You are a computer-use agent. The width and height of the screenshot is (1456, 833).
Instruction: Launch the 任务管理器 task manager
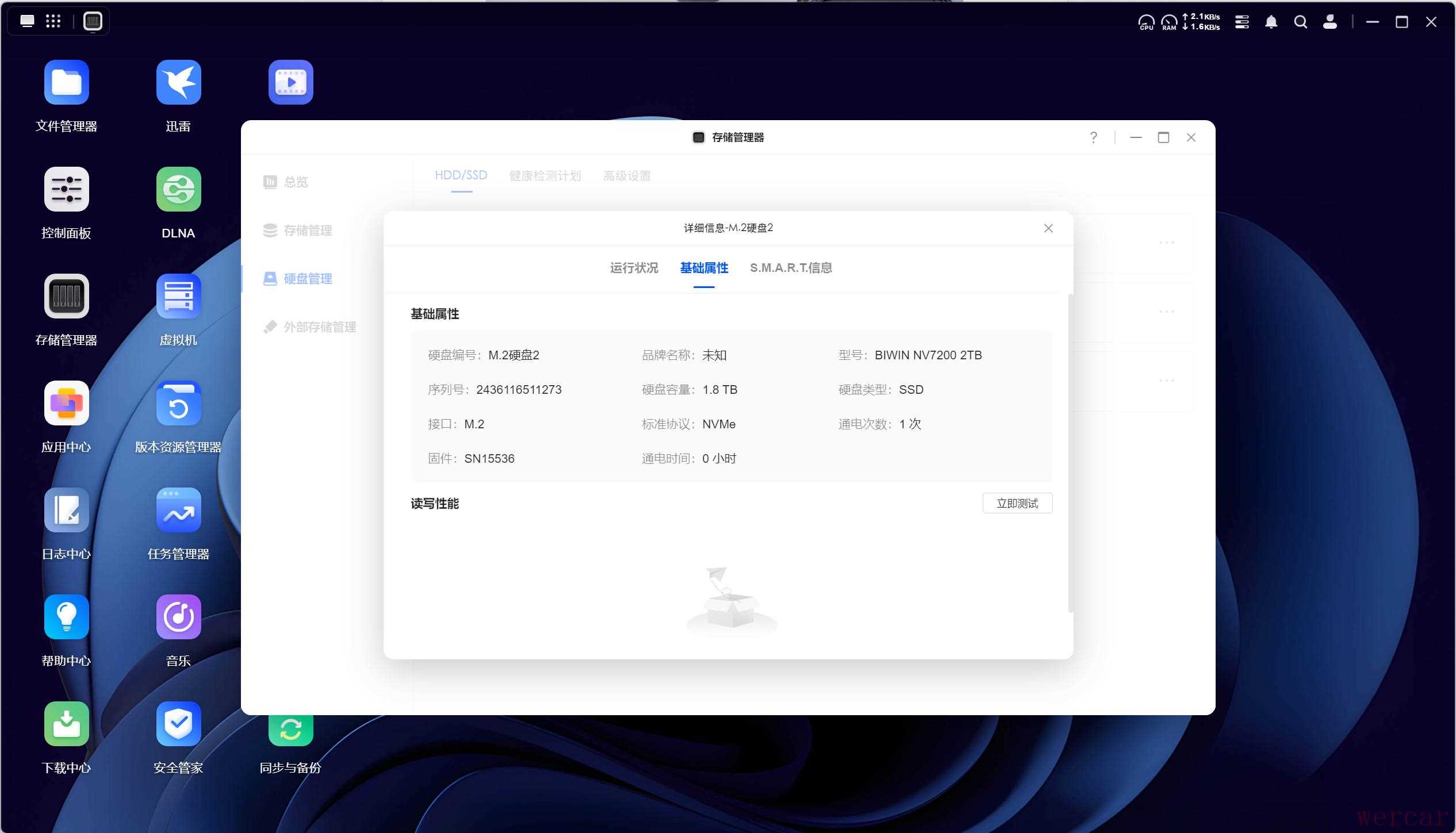click(178, 510)
